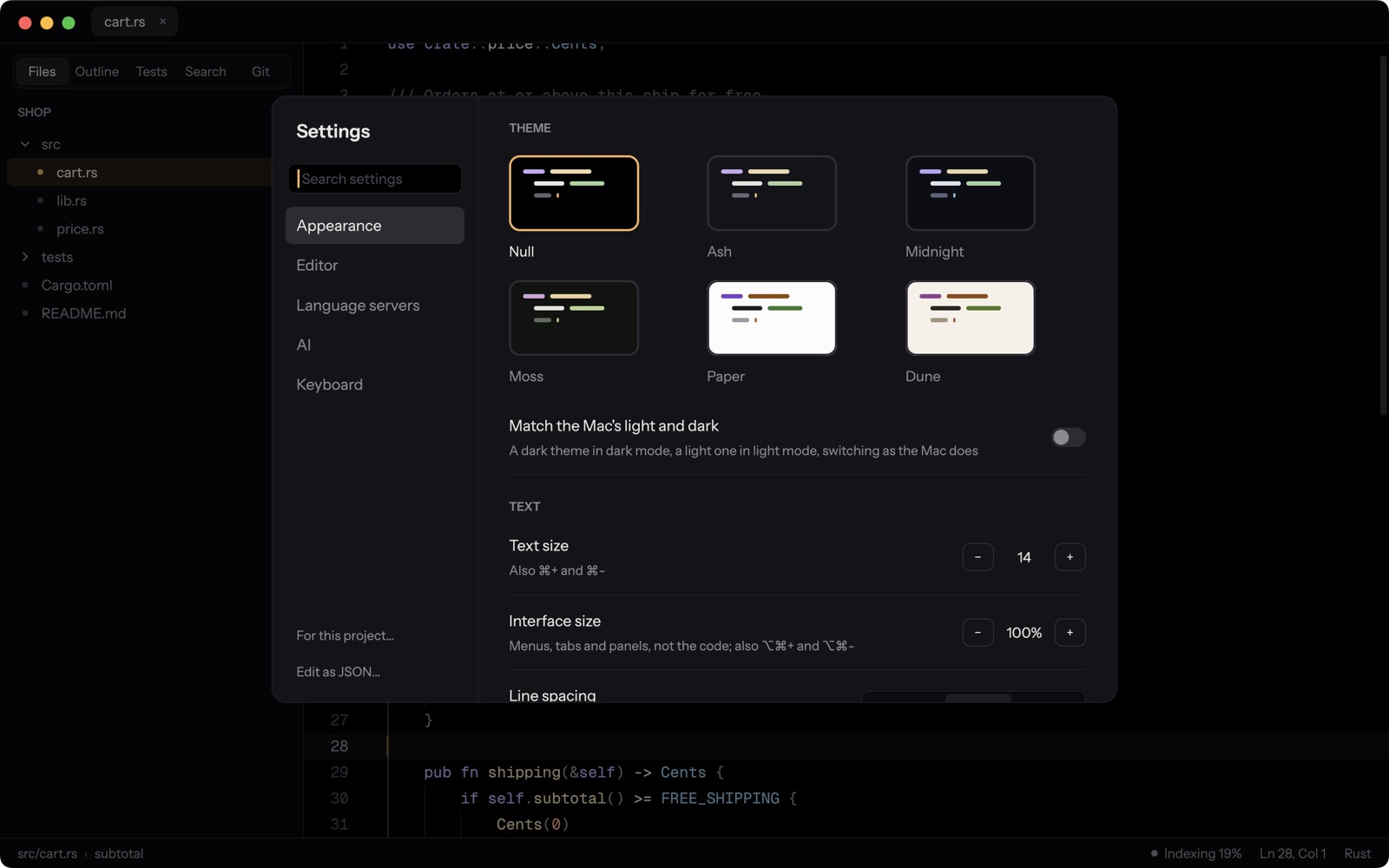The height and width of the screenshot is (868, 1389).
Task: Click the Search settings field
Action: pyautogui.click(x=375, y=179)
